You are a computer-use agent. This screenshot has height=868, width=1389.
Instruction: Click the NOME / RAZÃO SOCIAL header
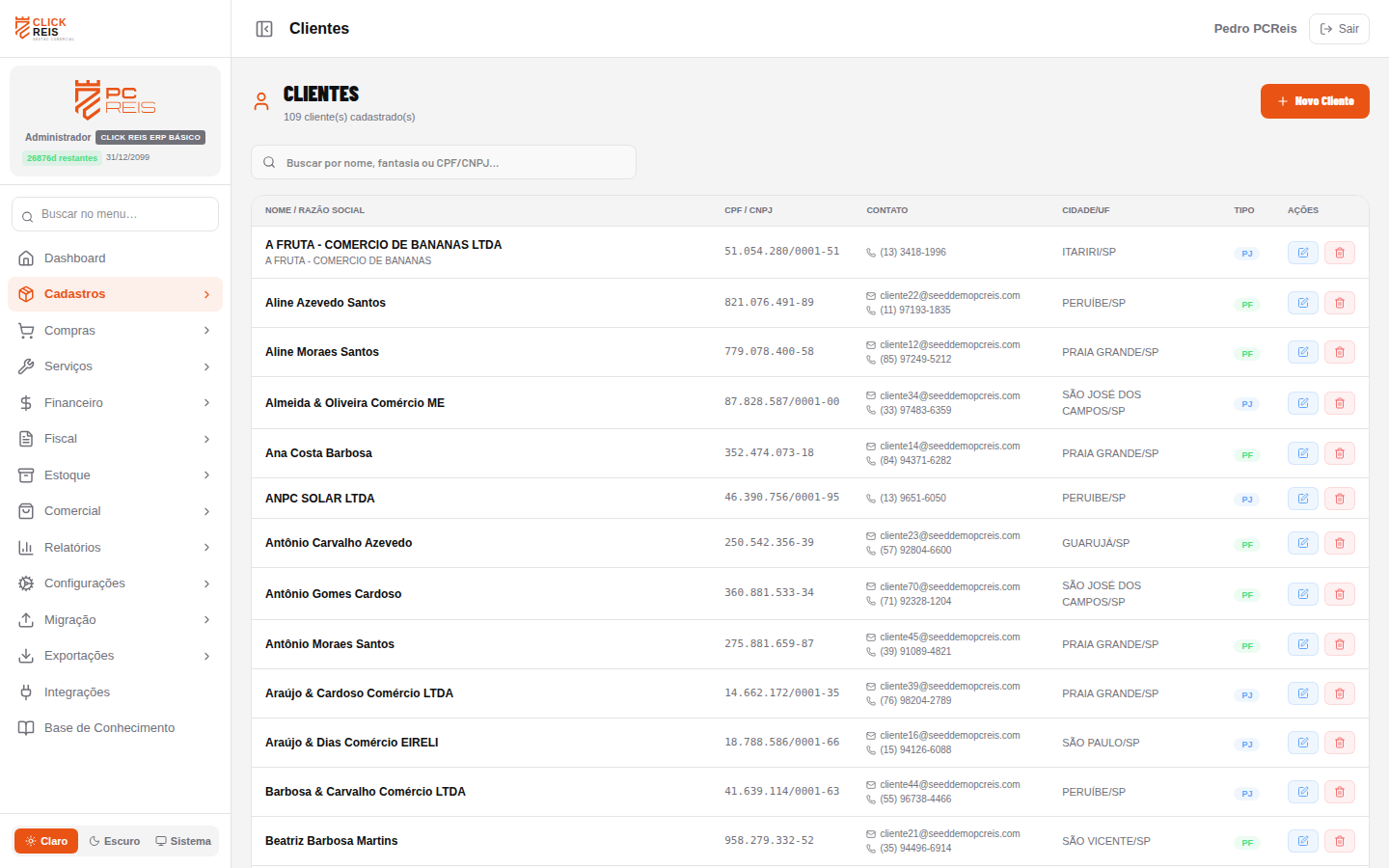[314, 210]
